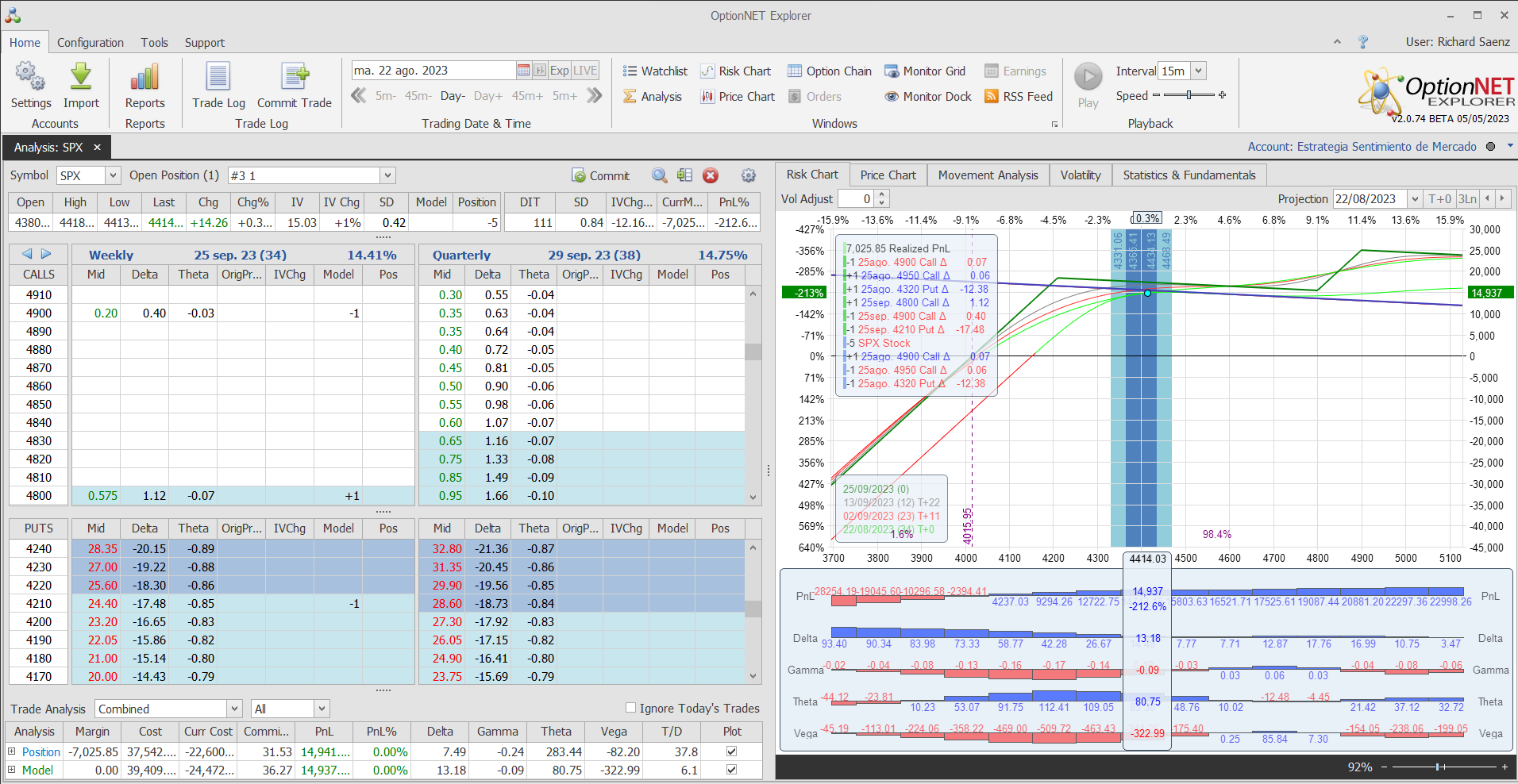Switch to the Price Chart tab
The width and height of the screenshot is (1518, 784).
pyautogui.click(x=888, y=175)
